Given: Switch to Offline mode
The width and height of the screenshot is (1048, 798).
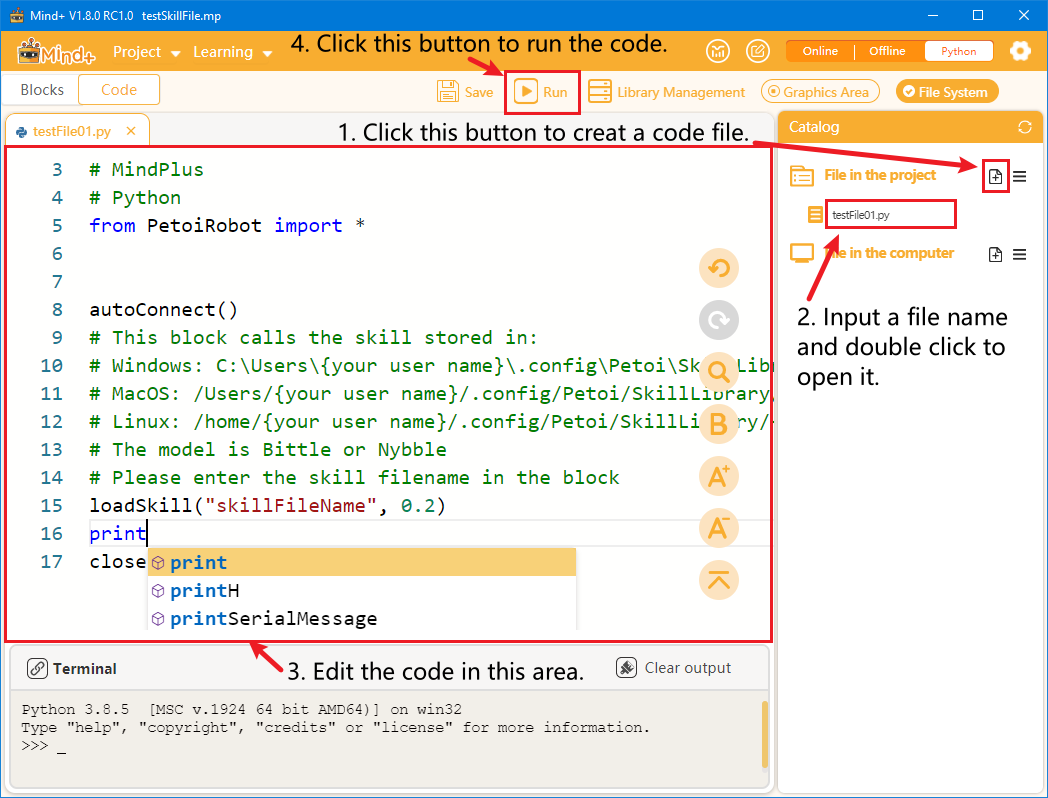Looking at the screenshot, I should tap(887, 51).
